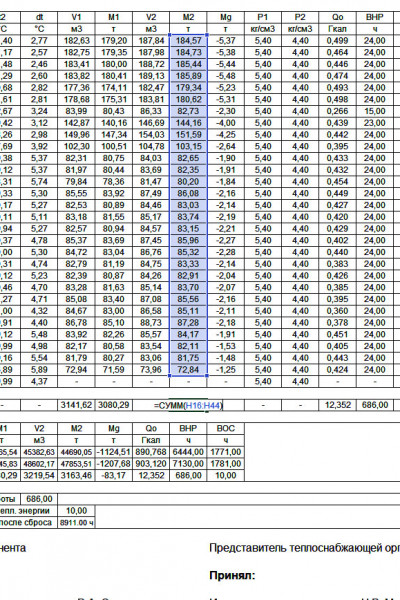400x600 pixels.
Task: Click the cell showing 8911.00 ч
Action: point(77,523)
